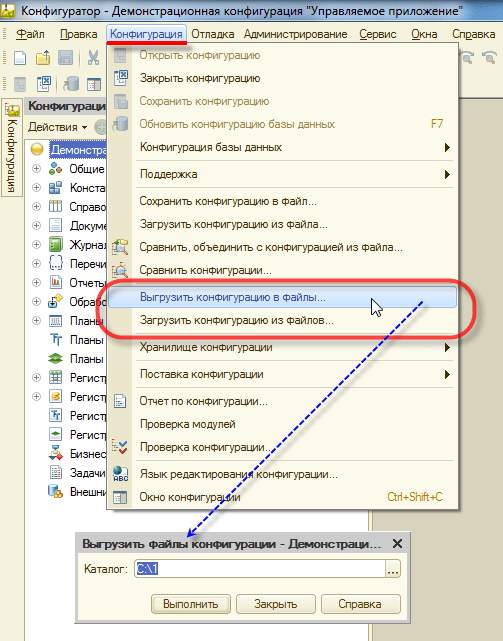
Task: Click the Open file toolbar icon
Action: point(43,58)
